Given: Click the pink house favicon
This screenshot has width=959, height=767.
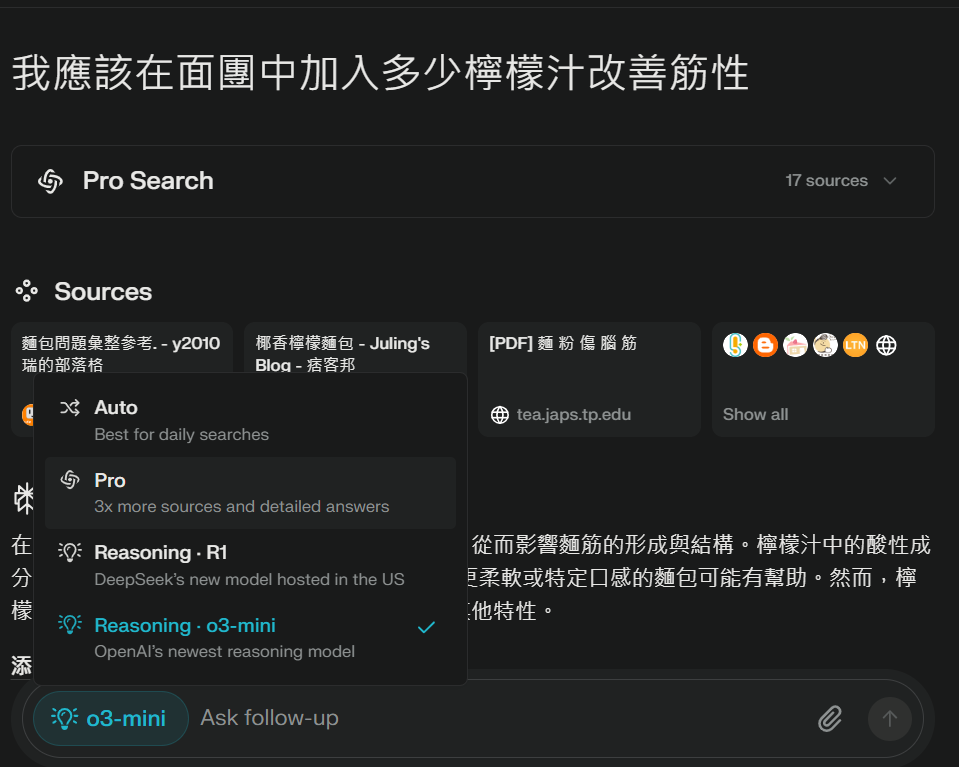Looking at the screenshot, I should 795,345.
